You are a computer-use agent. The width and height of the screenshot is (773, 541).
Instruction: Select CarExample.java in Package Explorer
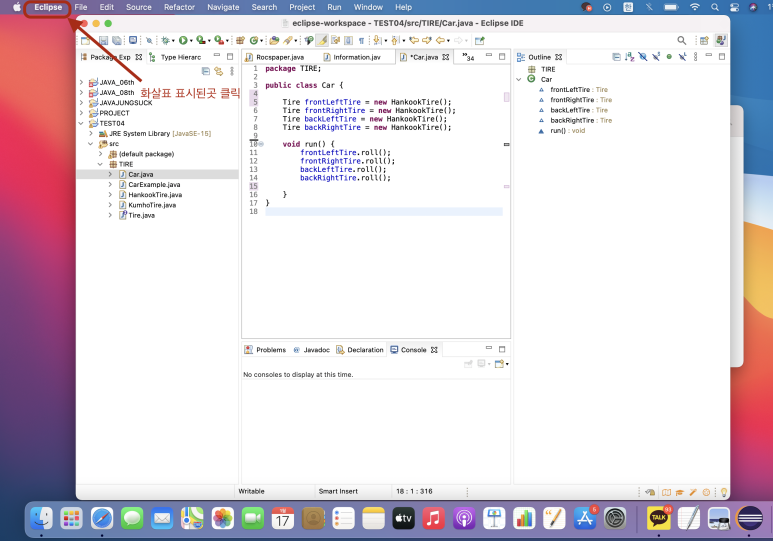pos(154,184)
